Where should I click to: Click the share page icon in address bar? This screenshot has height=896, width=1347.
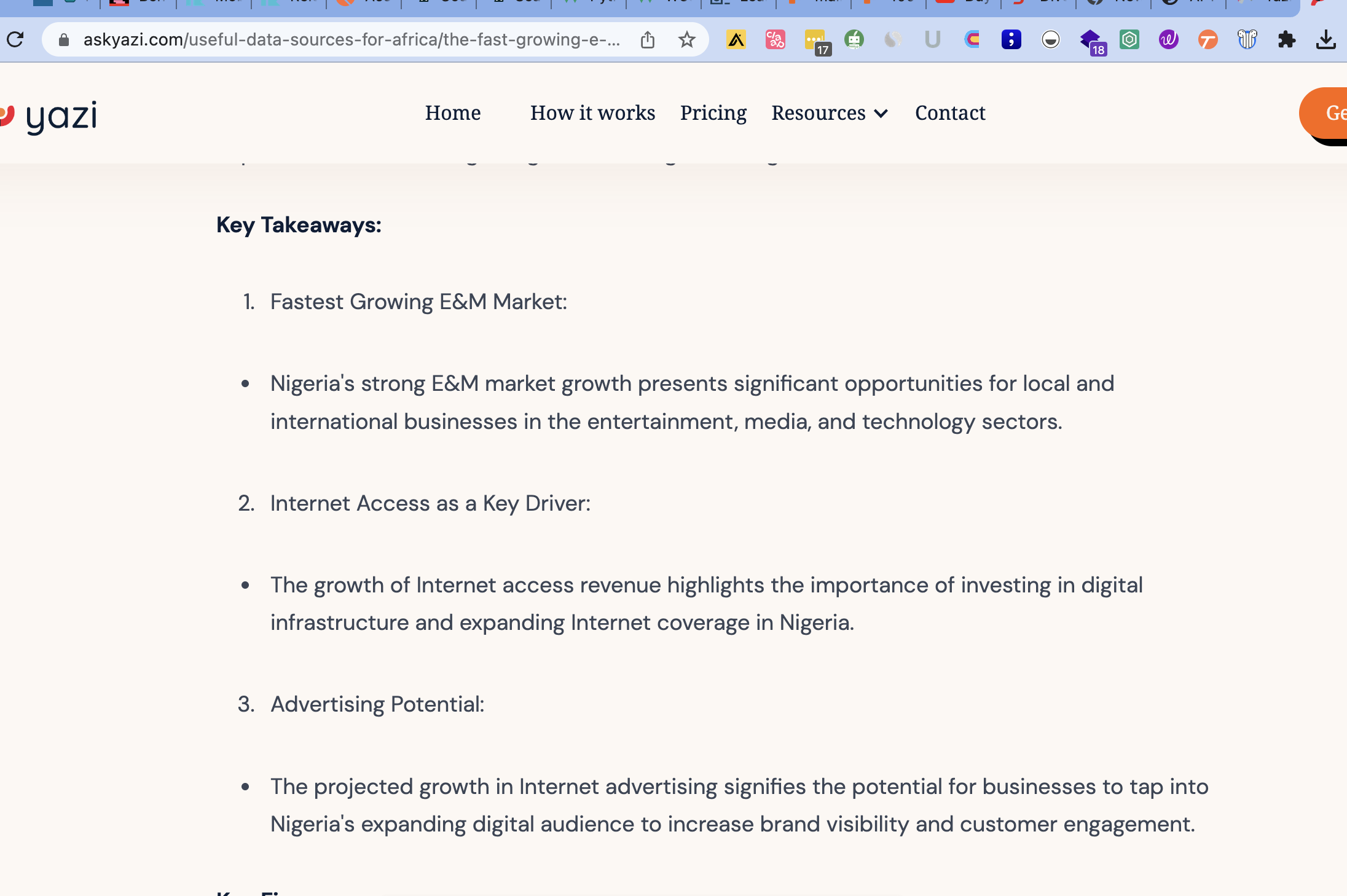click(647, 40)
